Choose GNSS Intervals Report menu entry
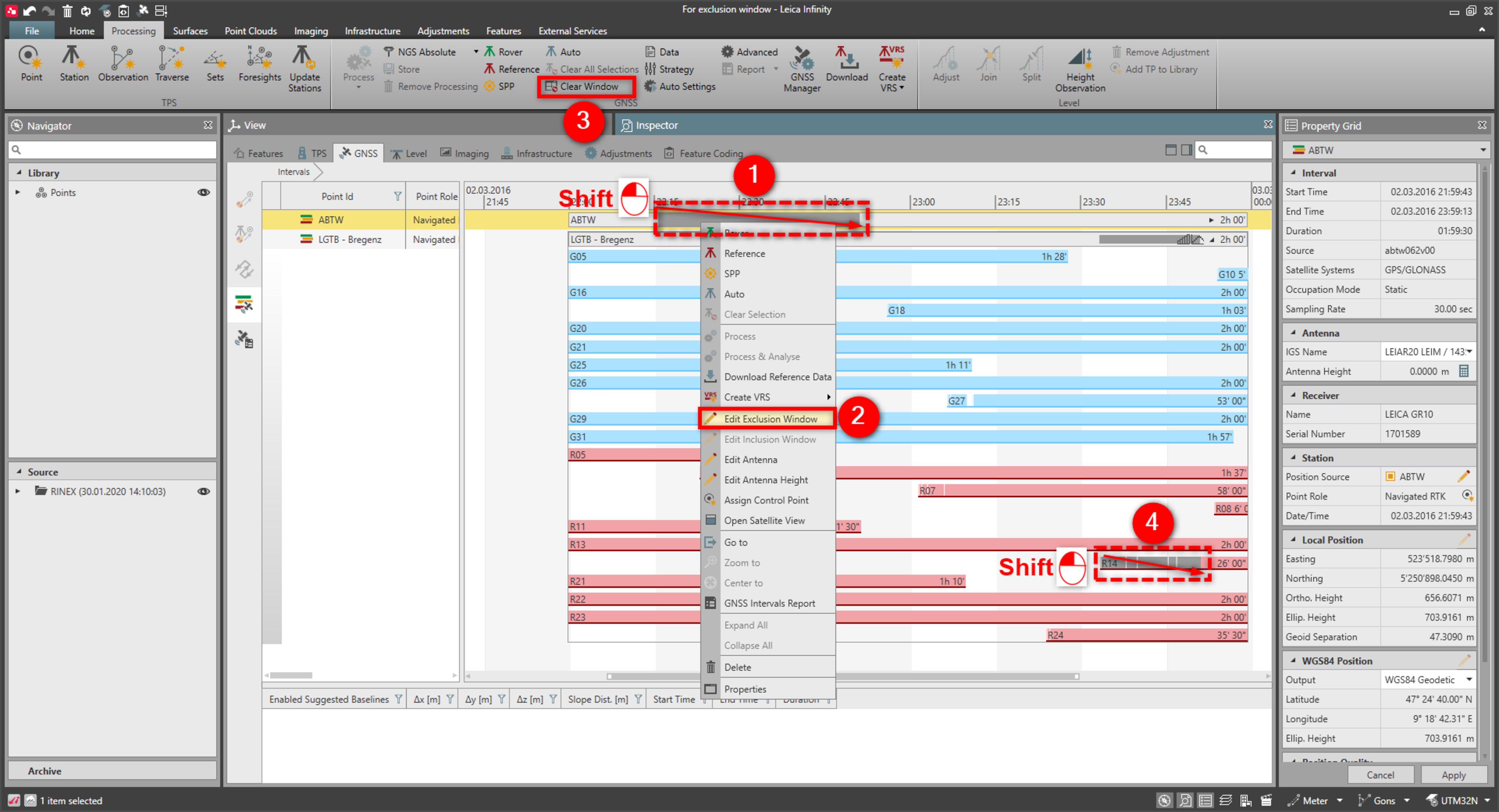 coord(767,603)
